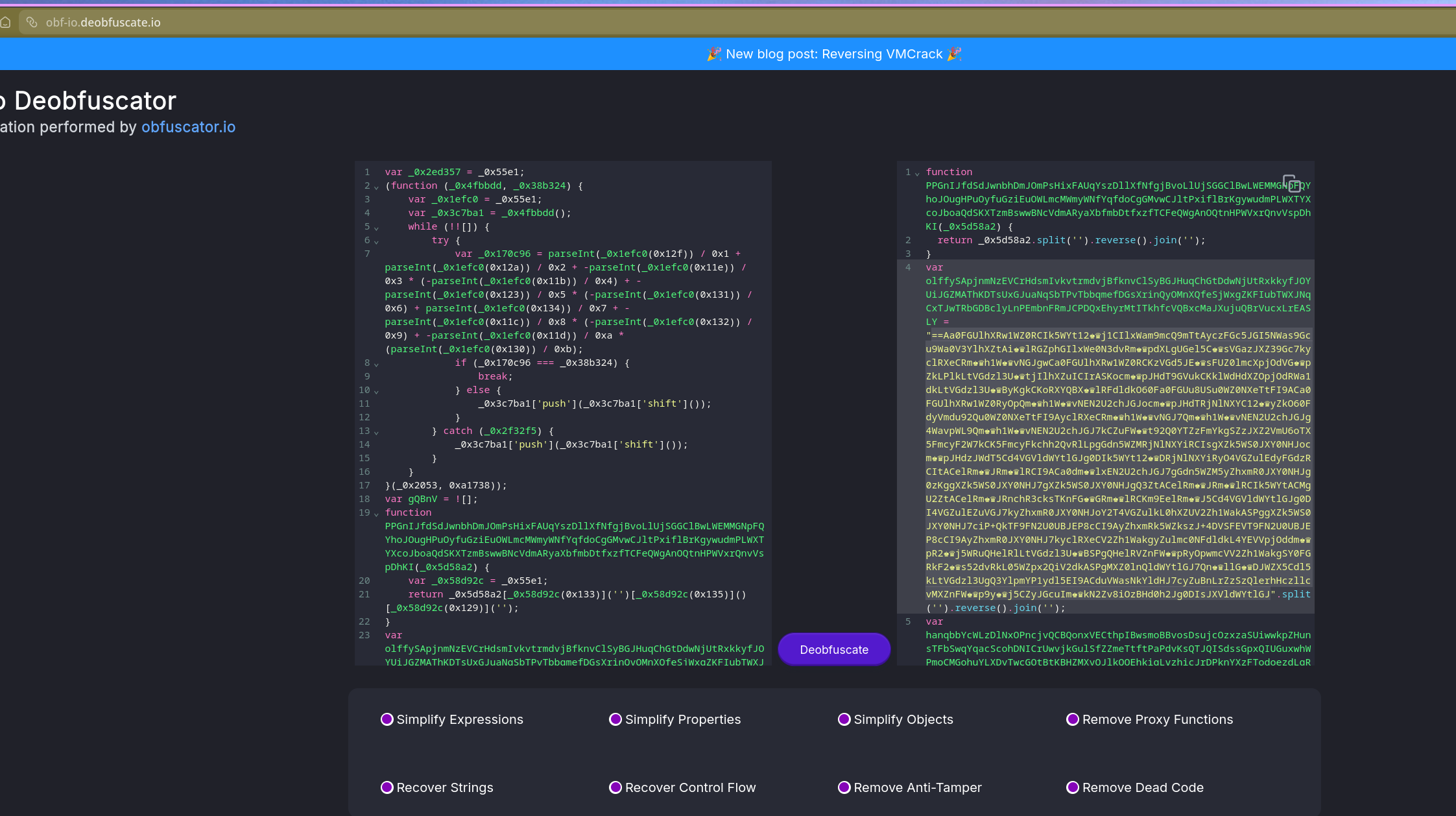Disable Remove Proxy Functions option
This screenshot has height=816, width=1456.
pos(1073,719)
